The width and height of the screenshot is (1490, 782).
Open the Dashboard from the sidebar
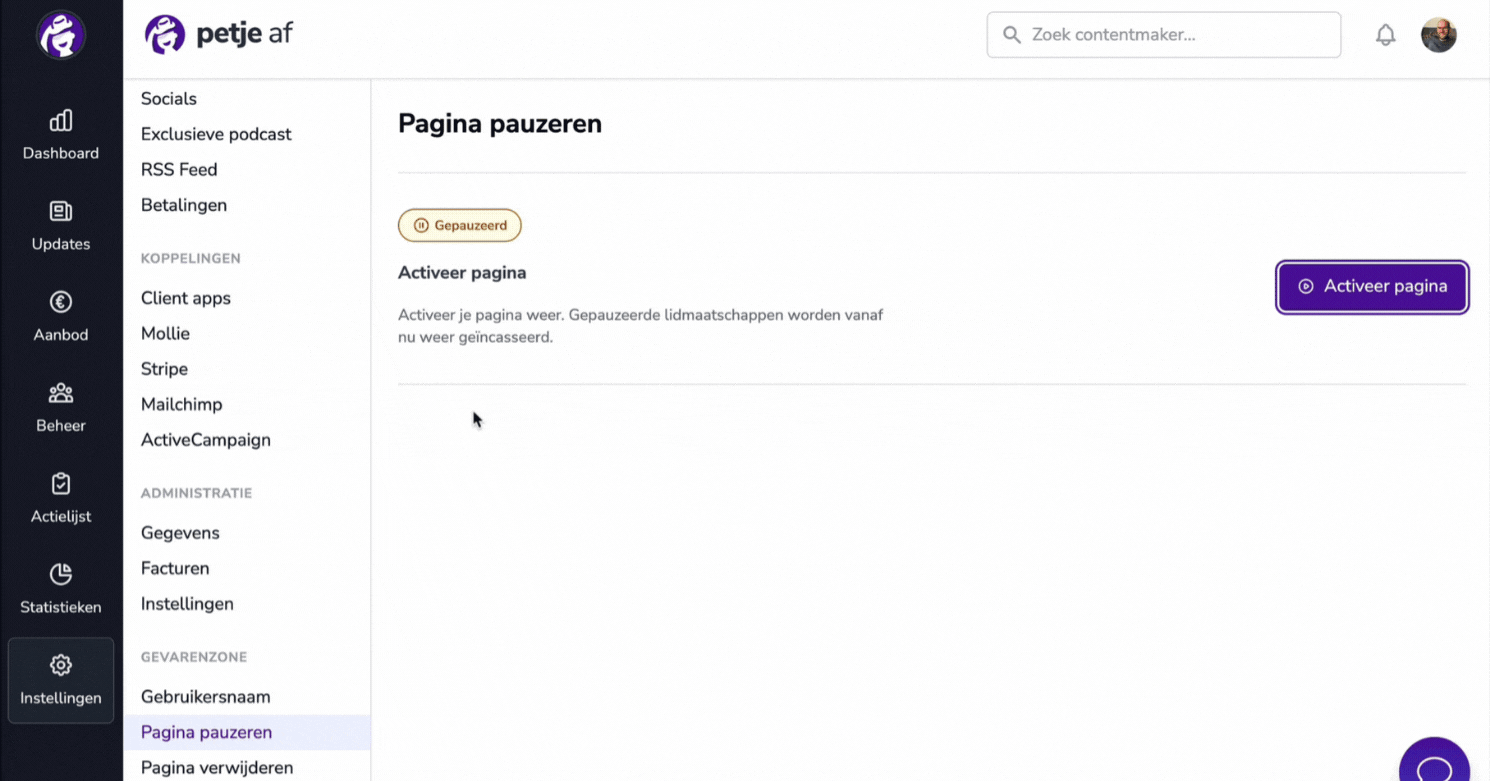point(60,135)
